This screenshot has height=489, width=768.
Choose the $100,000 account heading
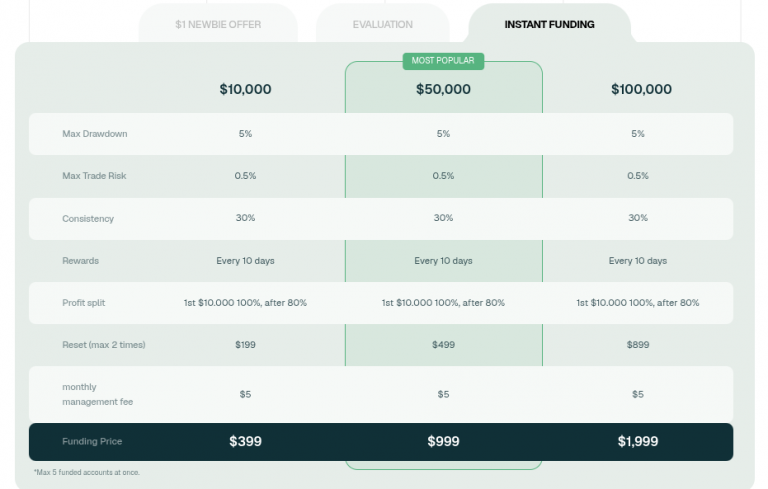(x=641, y=89)
